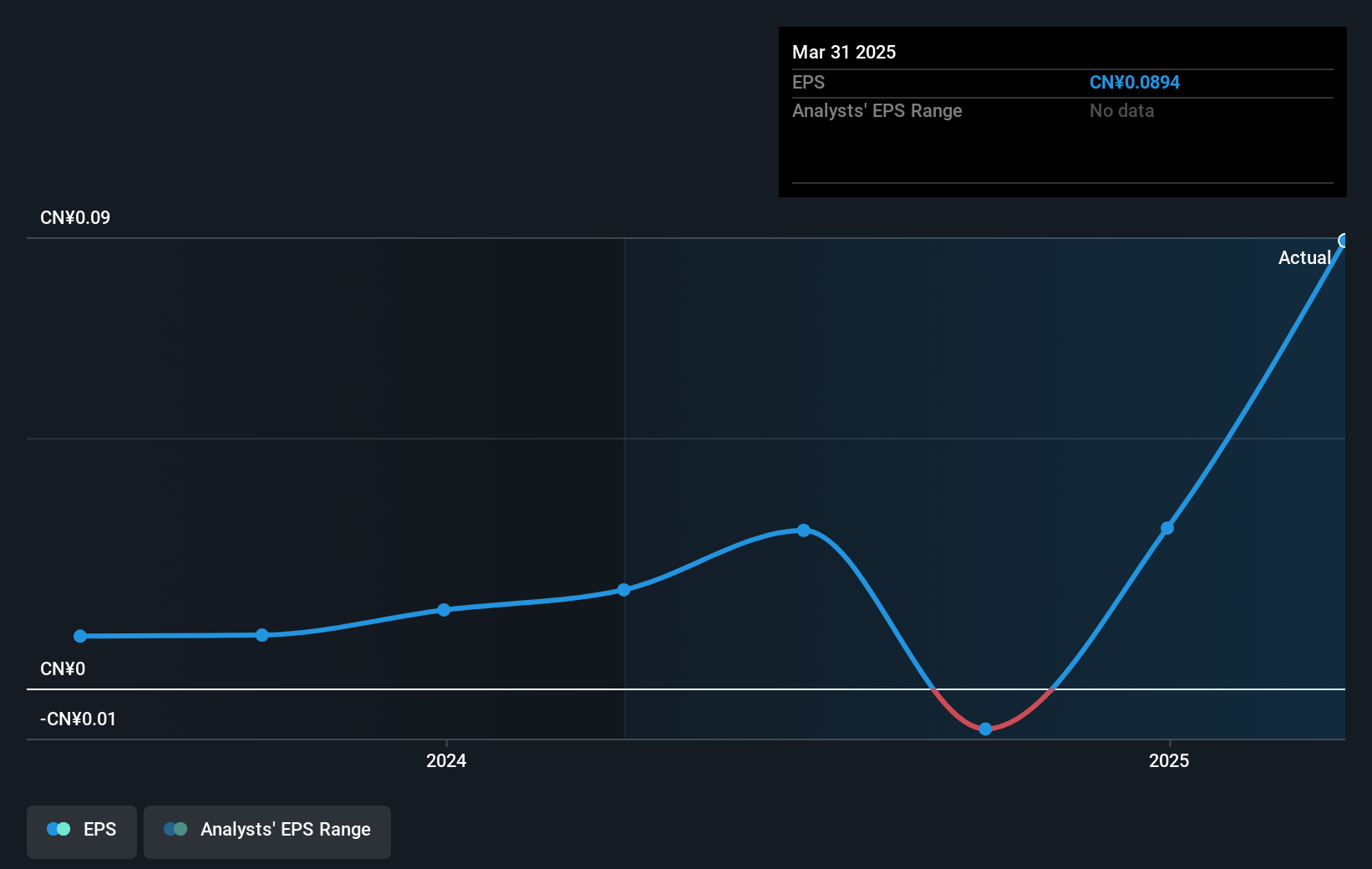Select the EPS point at shaded region start
Screen dimensions: 1372x869
pos(624,590)
